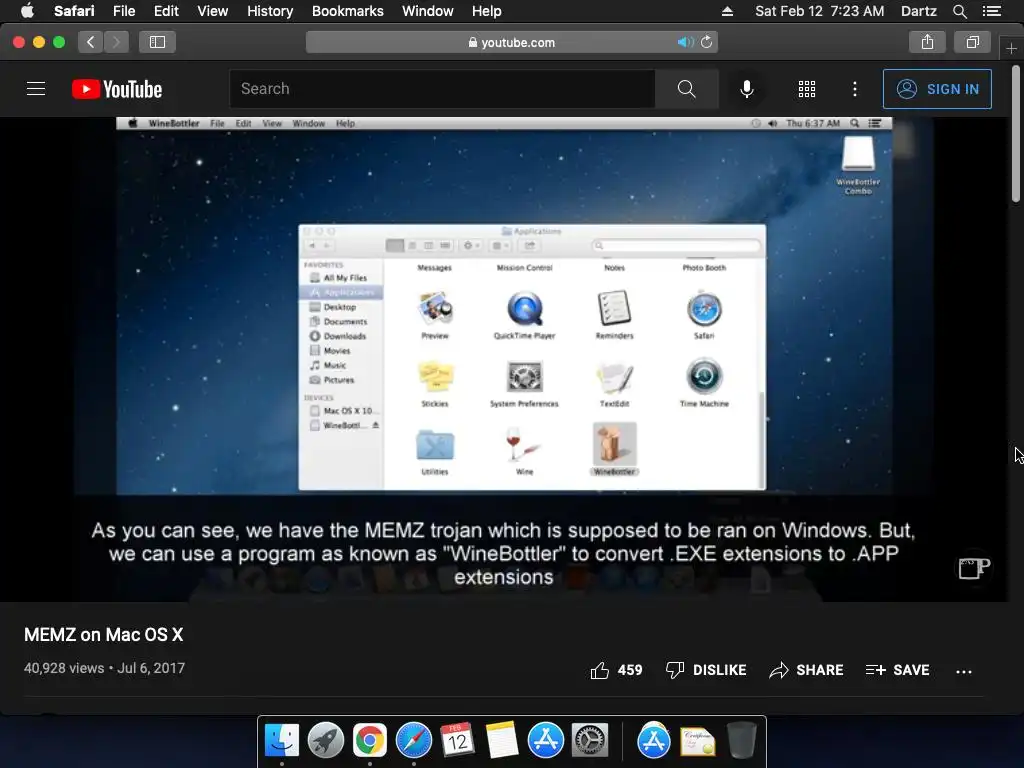This screenshot has width=1024, height=768.
Task: Go back with Safari's back arrow
Action: point(91,42)
